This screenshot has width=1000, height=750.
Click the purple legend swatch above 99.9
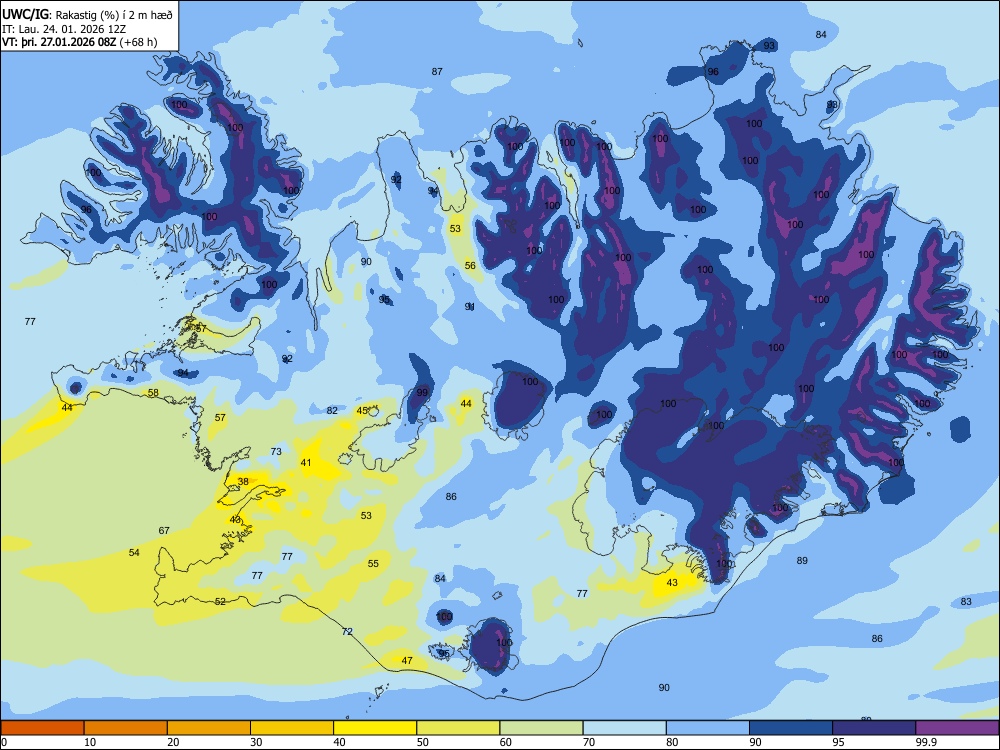click(x=957, y=728)
